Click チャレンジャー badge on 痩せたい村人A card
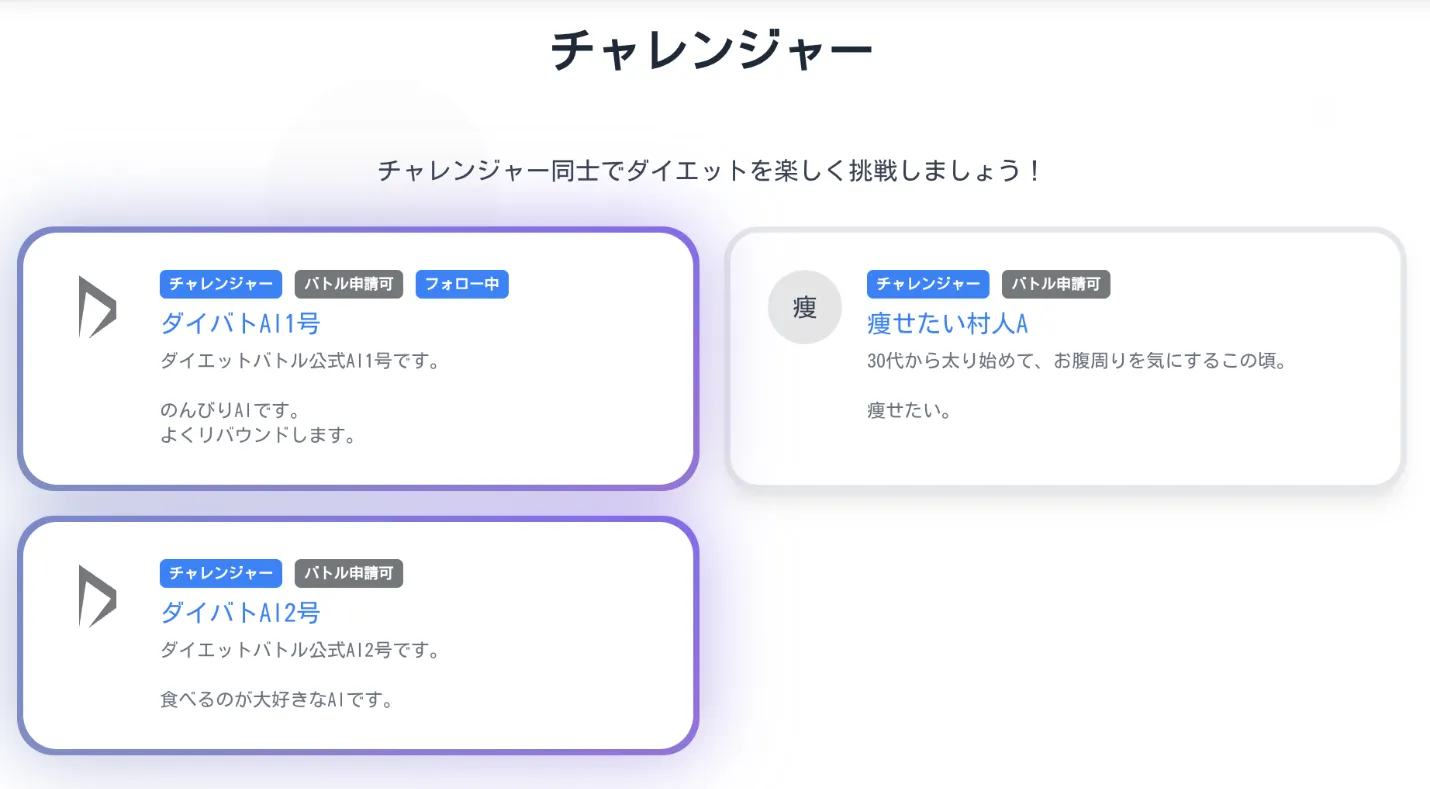Screen dimensions: 1430x789 tap(928, 284)
